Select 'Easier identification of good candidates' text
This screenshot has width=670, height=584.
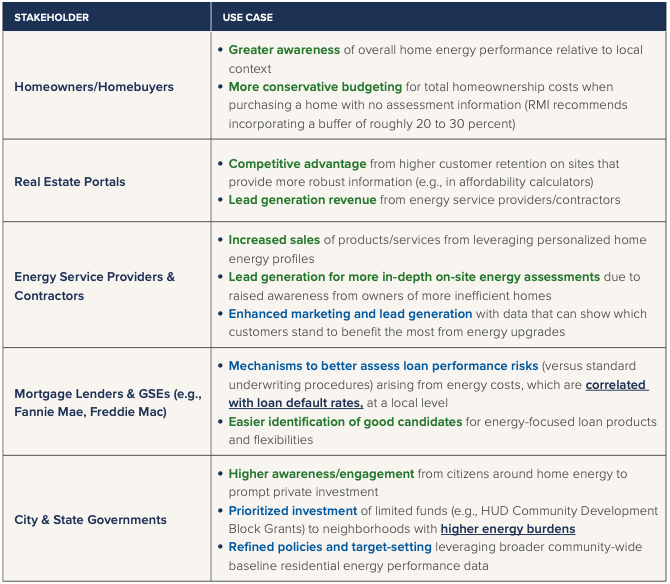[x=345, y=422]
